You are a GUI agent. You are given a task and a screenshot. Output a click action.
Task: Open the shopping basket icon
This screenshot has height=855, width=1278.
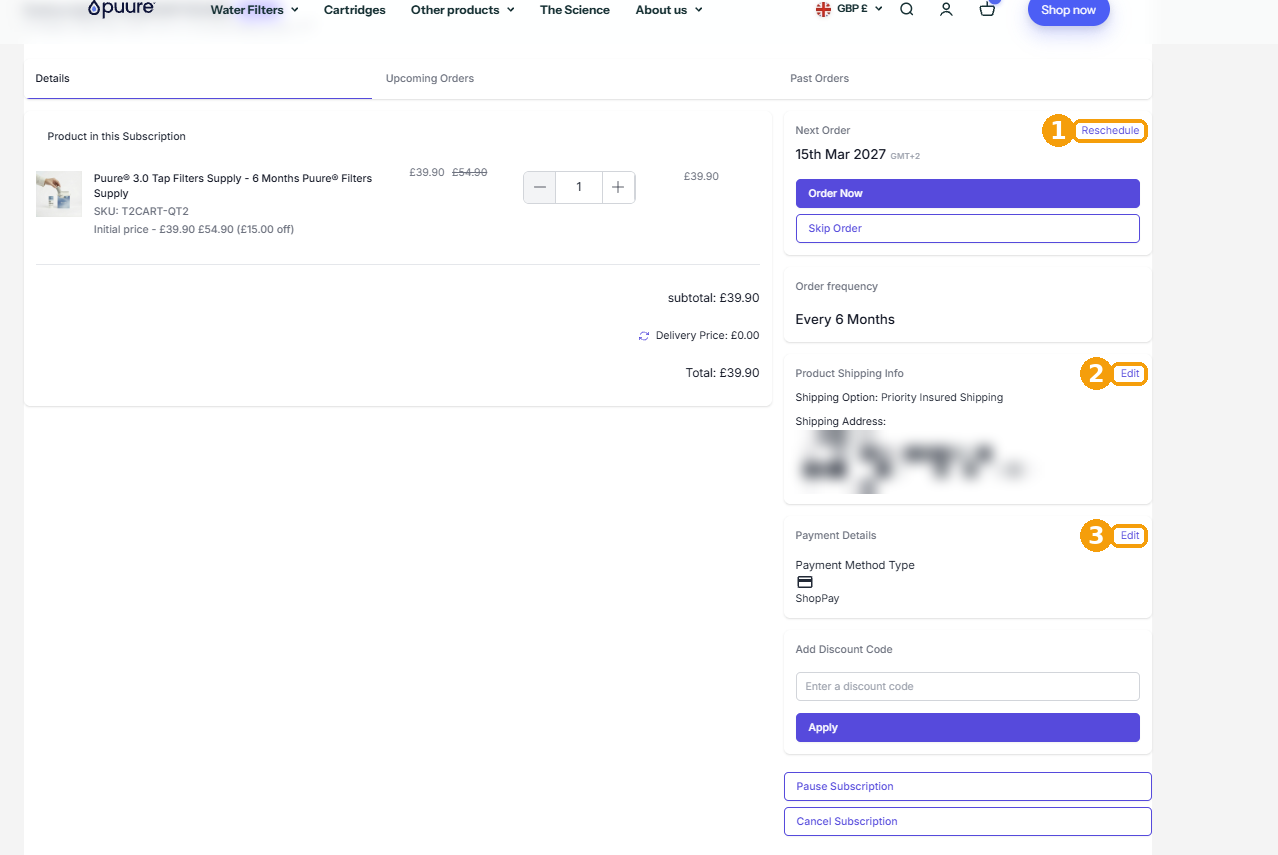(988, 9)
